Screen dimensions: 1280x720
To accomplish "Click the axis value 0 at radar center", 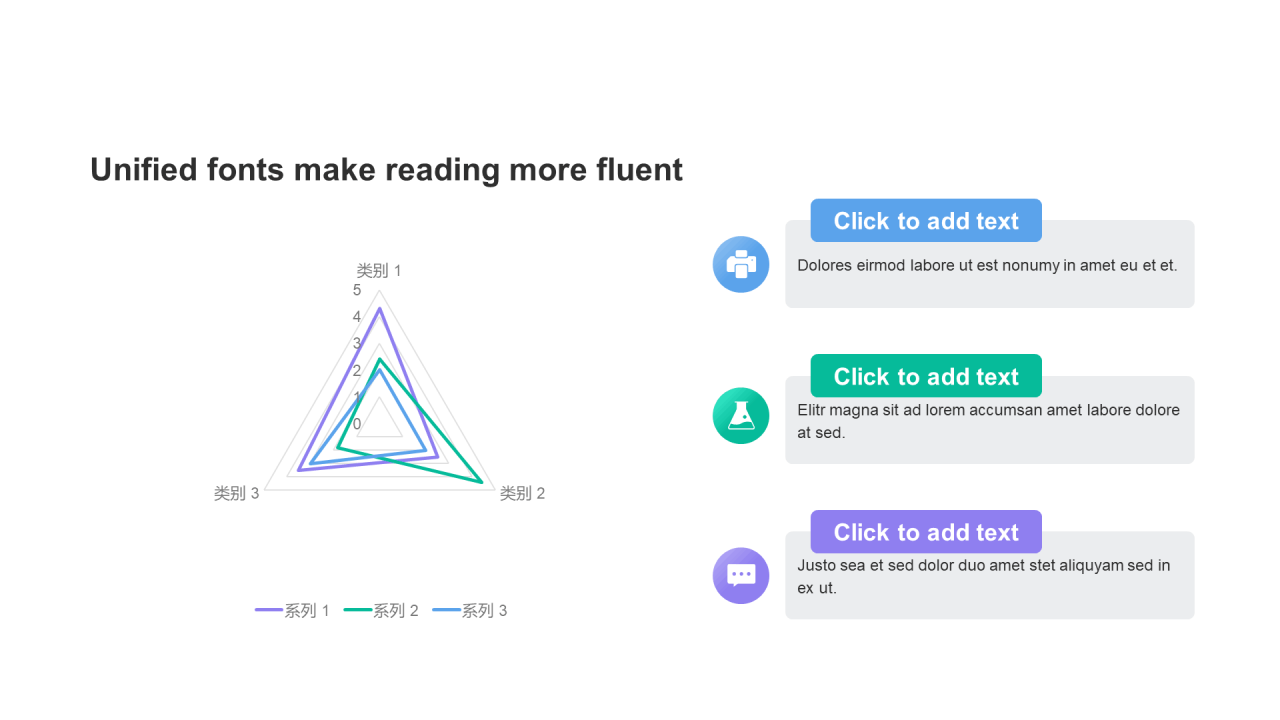I will tap(357, 424).
